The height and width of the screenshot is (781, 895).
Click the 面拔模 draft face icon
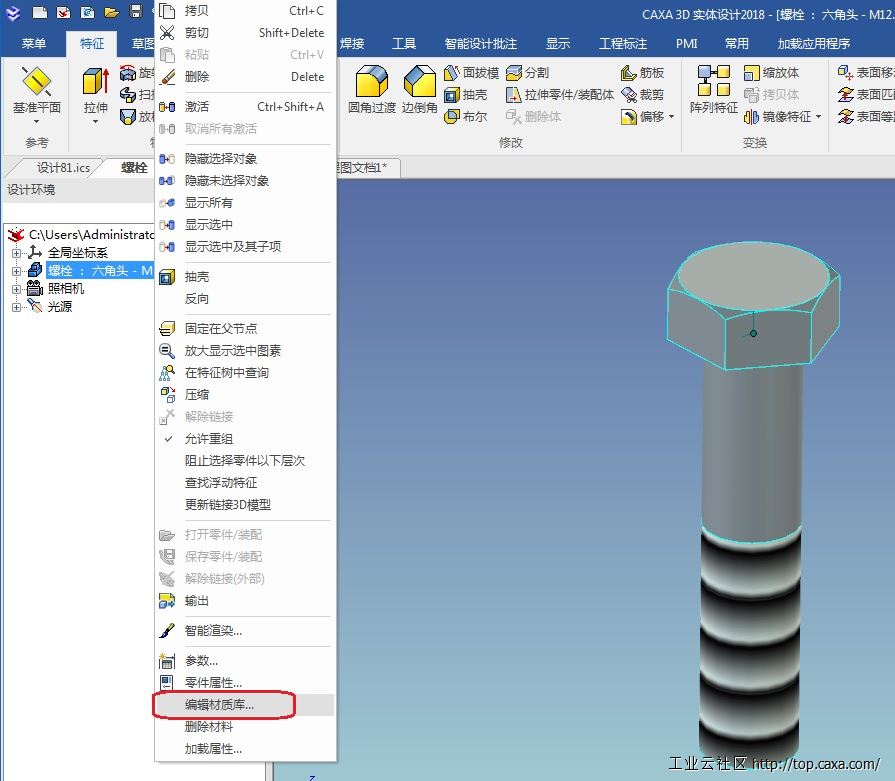point(453,73)
